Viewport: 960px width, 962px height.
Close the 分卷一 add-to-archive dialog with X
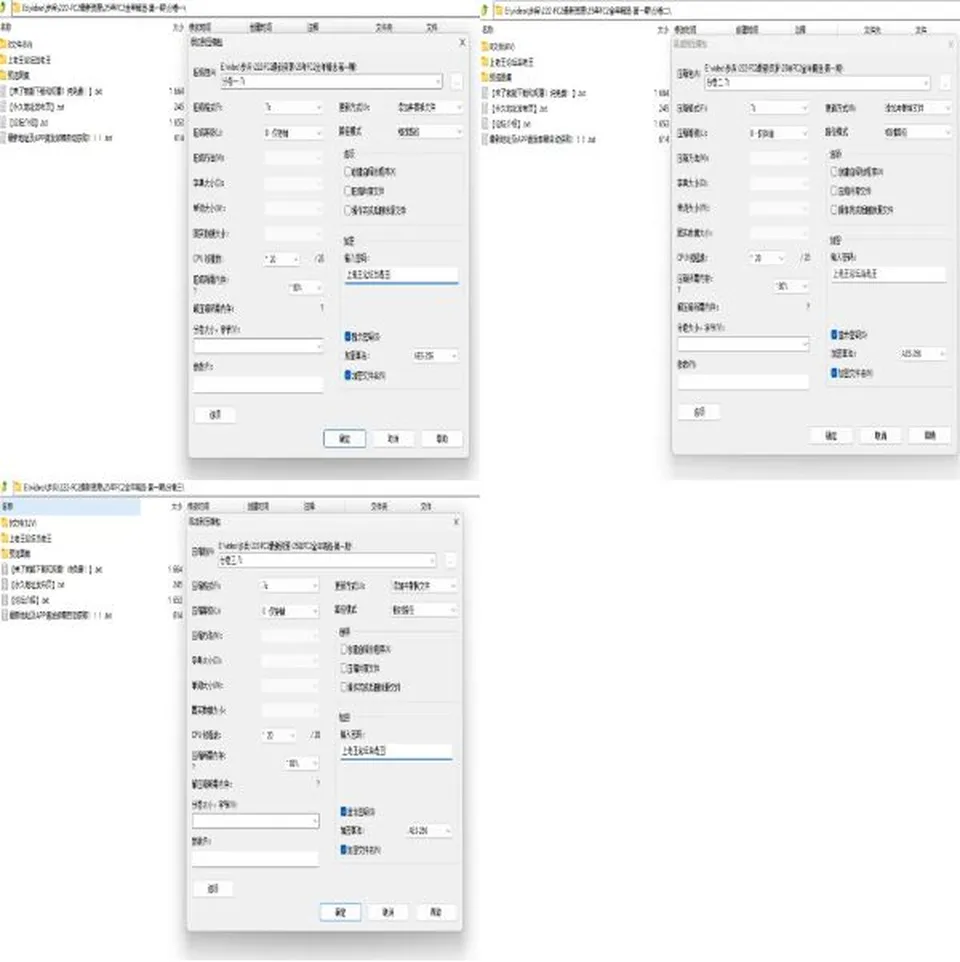(x=462, y=42)
